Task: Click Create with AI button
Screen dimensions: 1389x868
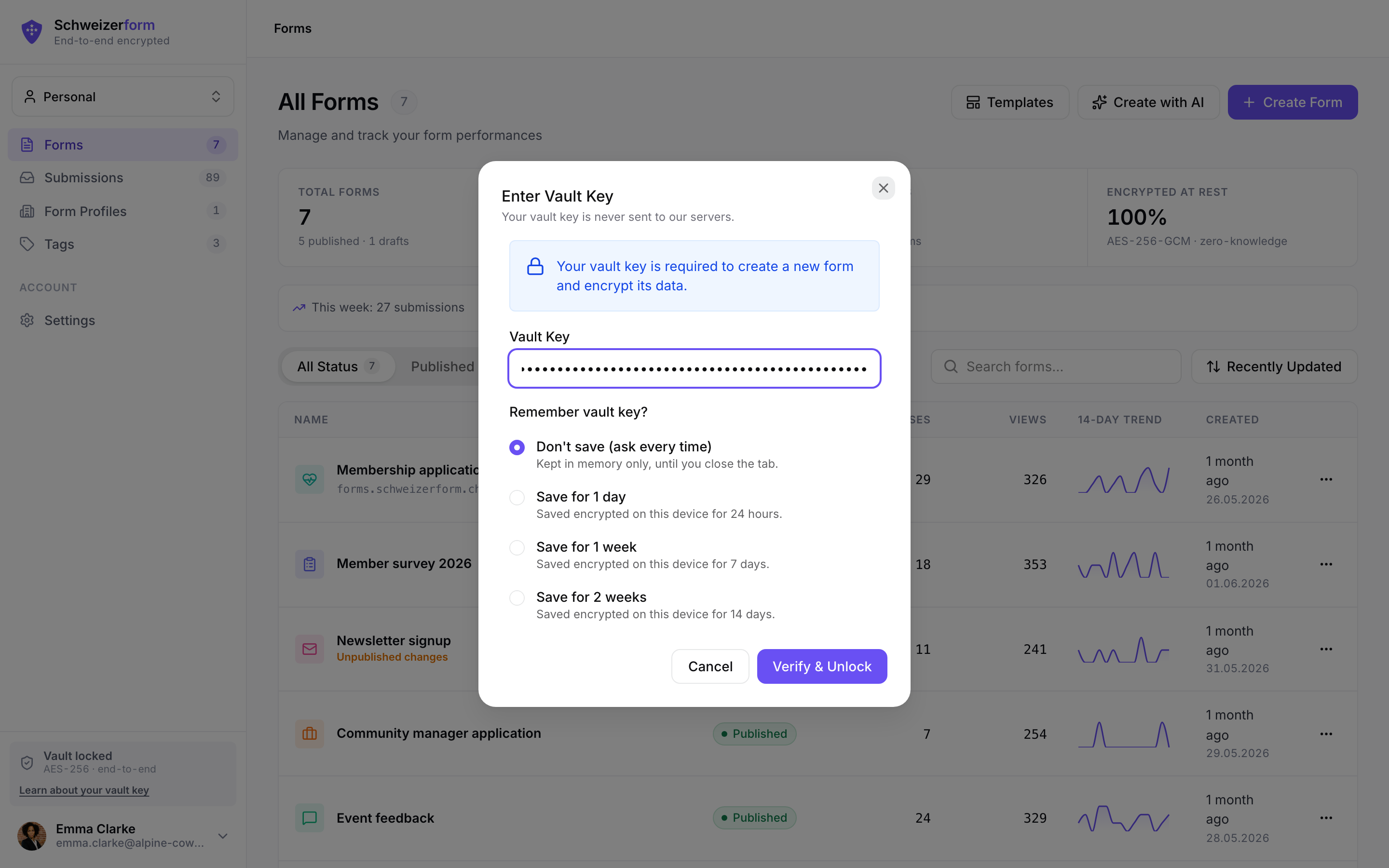Action: [x=1148, y=102]
